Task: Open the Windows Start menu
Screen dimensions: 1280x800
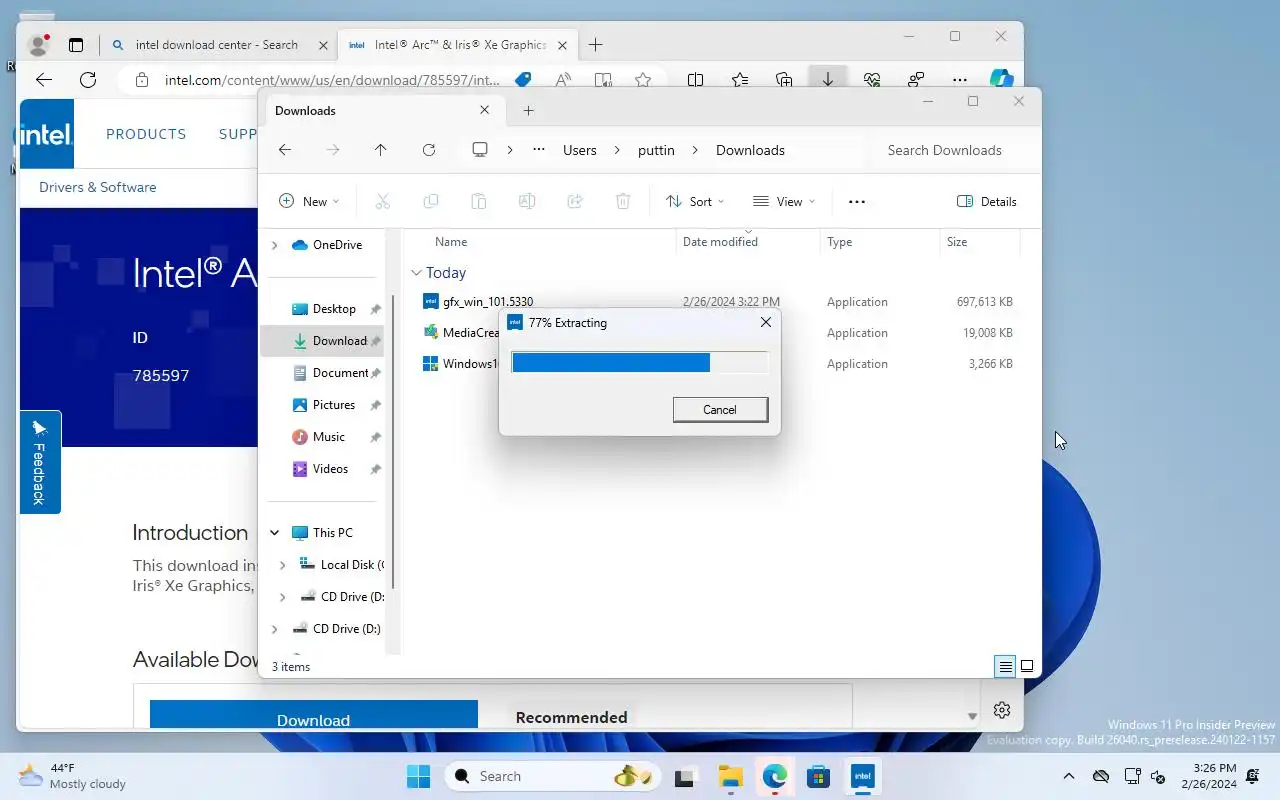Action: pyautogui.click(x=418, y=776)
